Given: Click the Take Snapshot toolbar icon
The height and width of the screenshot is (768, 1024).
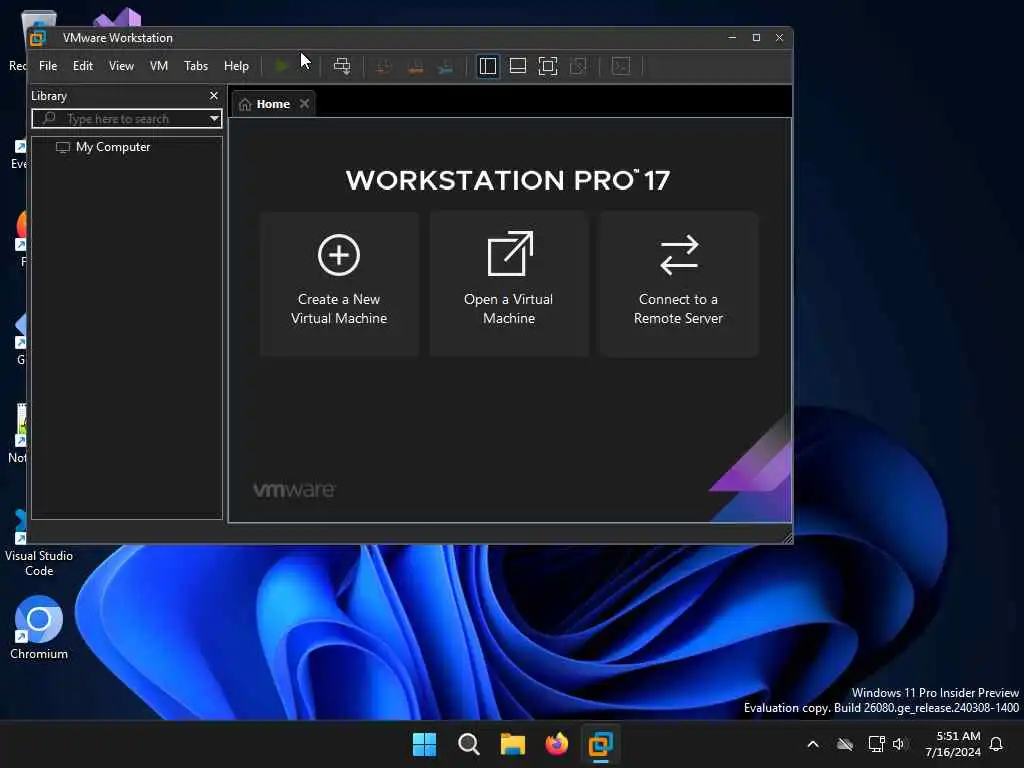Looking at the screenshot, I should pos(384,66).
